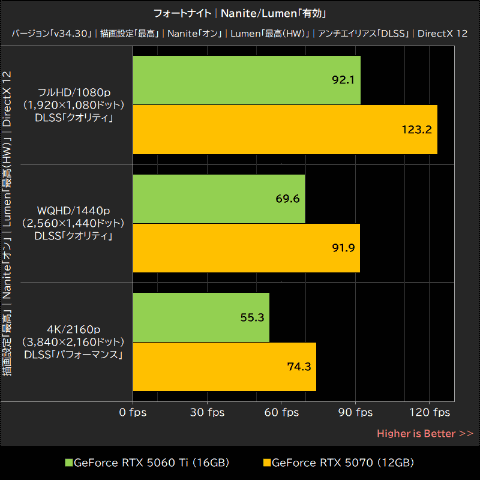
Task: Click the 60 fps axis label
Action: 281,412
